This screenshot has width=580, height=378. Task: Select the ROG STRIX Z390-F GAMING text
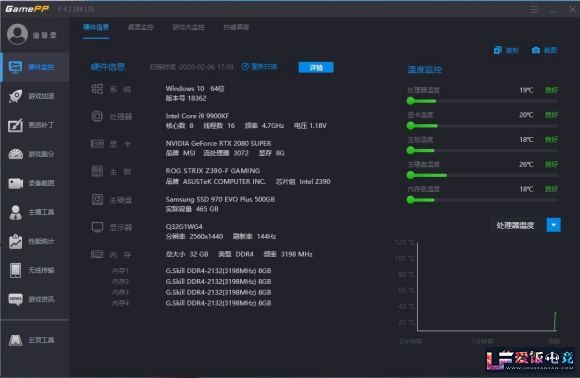213,171
